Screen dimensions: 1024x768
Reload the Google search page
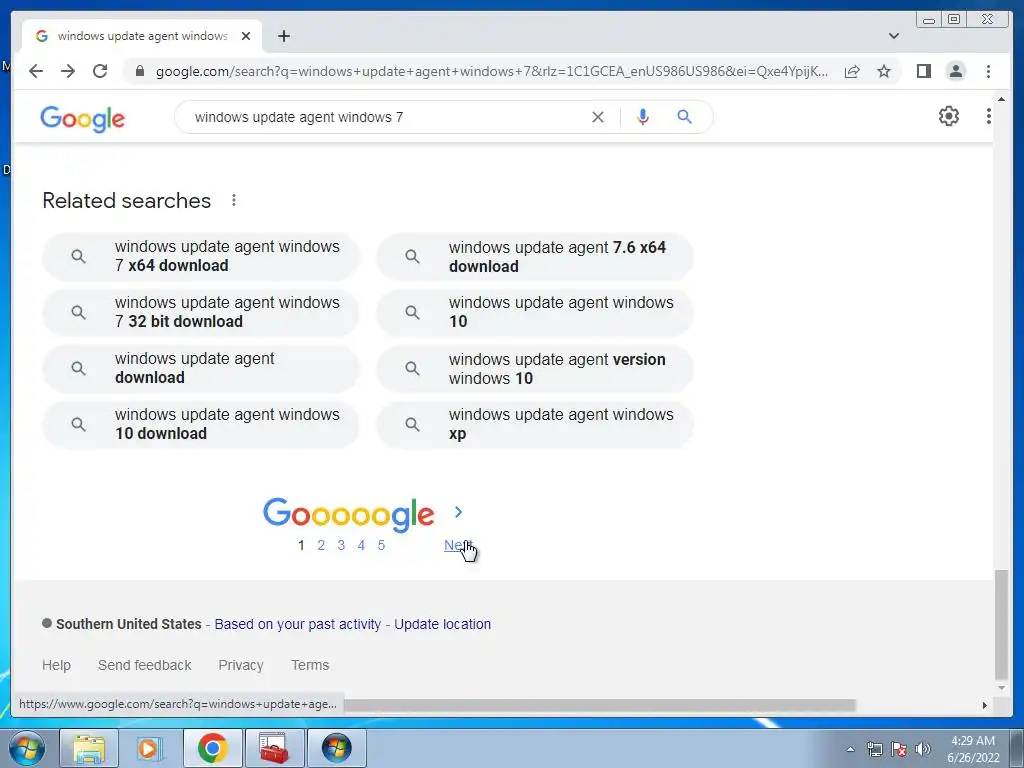(100, 71)
